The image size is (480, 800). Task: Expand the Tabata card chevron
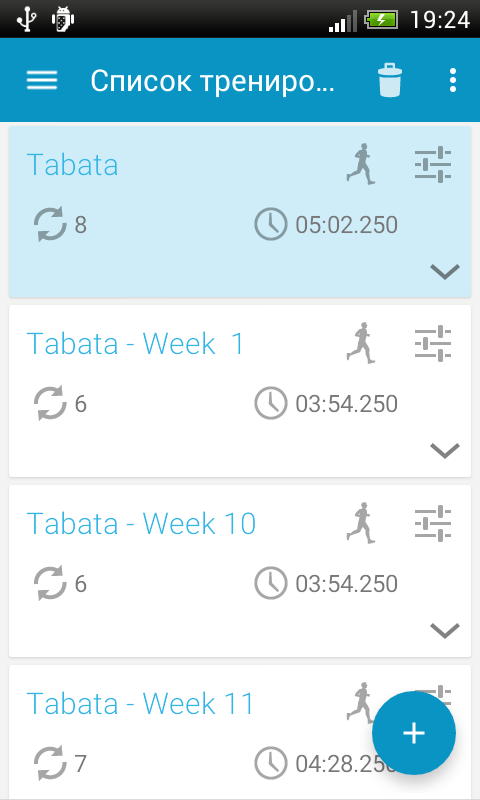click(445, 271)
